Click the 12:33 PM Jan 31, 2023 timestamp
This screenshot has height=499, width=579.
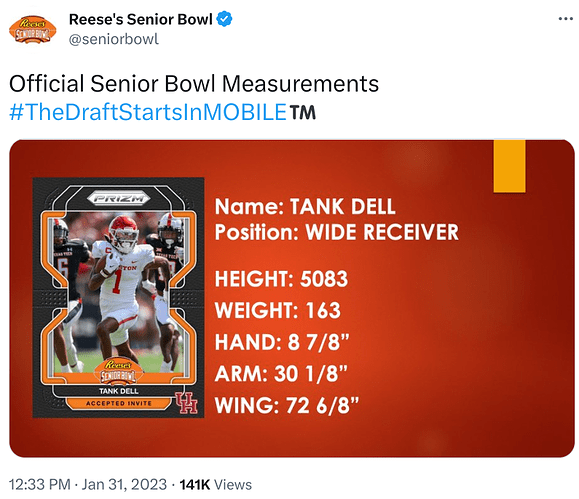(88, 484)
